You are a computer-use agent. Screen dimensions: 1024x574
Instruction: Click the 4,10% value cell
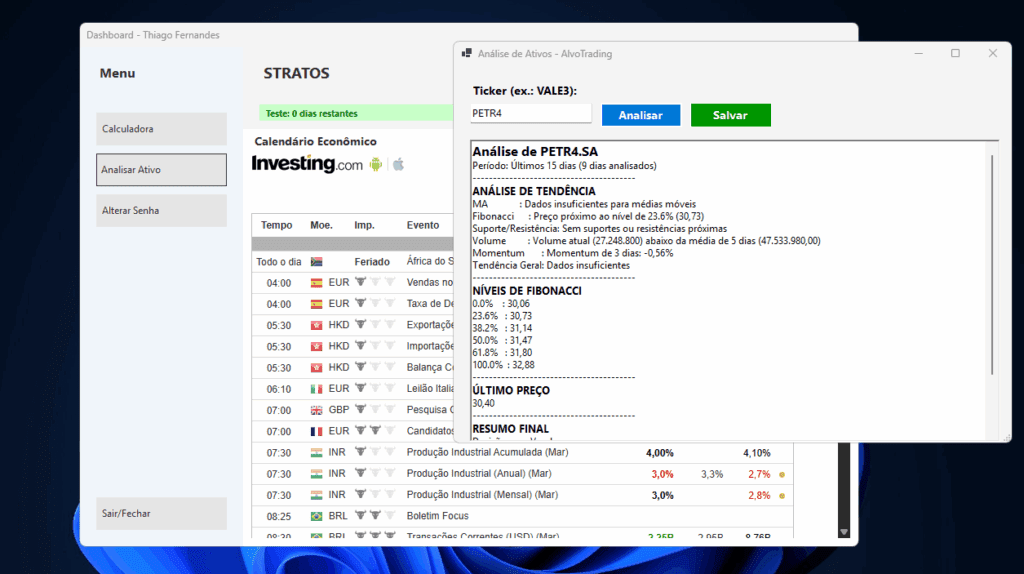(756, 453)
